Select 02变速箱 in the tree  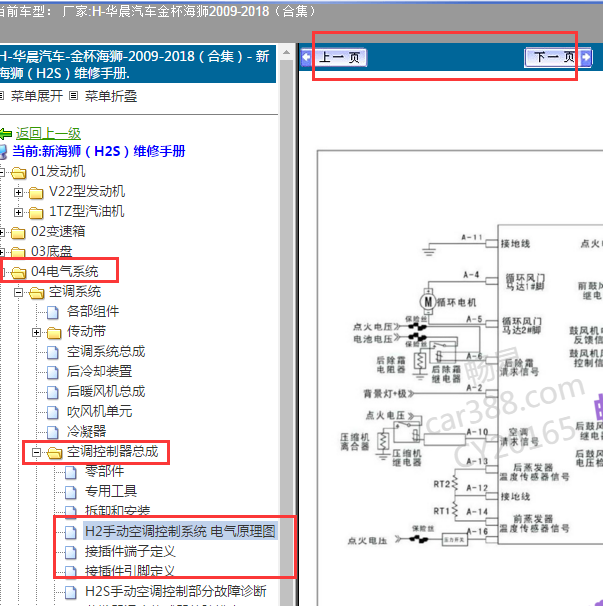point(58,232)
